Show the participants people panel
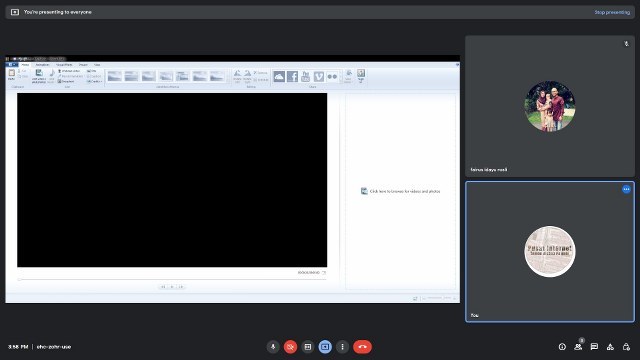 578,347
